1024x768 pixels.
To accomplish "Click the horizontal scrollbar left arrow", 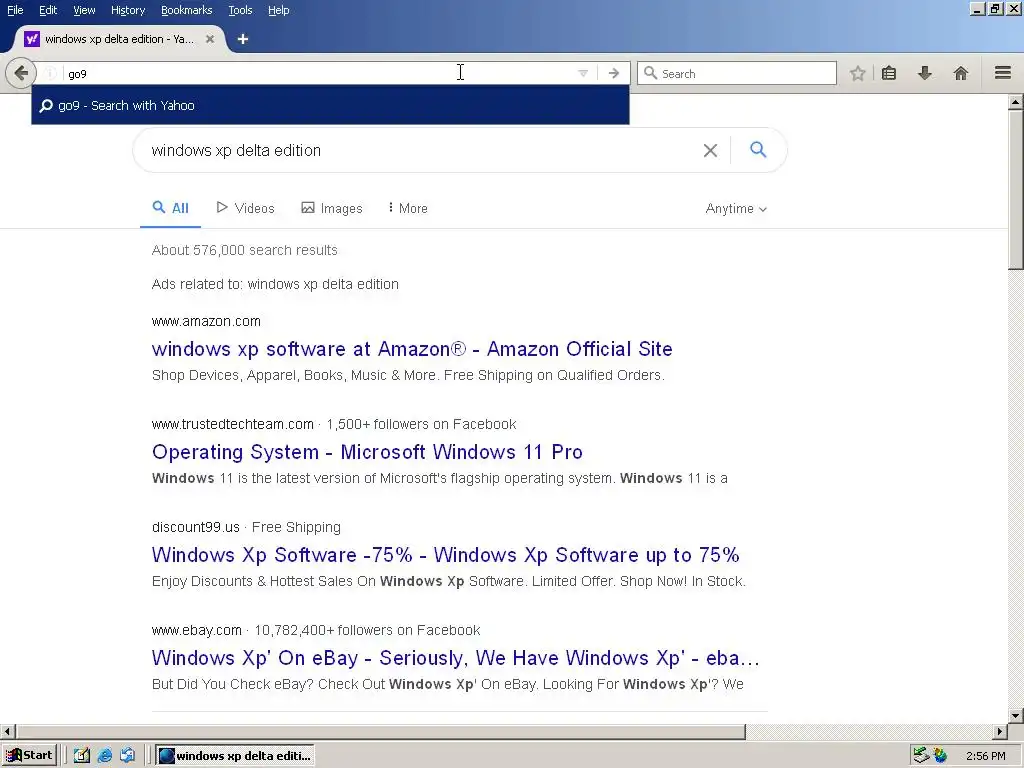I will (x=7, y=731).
